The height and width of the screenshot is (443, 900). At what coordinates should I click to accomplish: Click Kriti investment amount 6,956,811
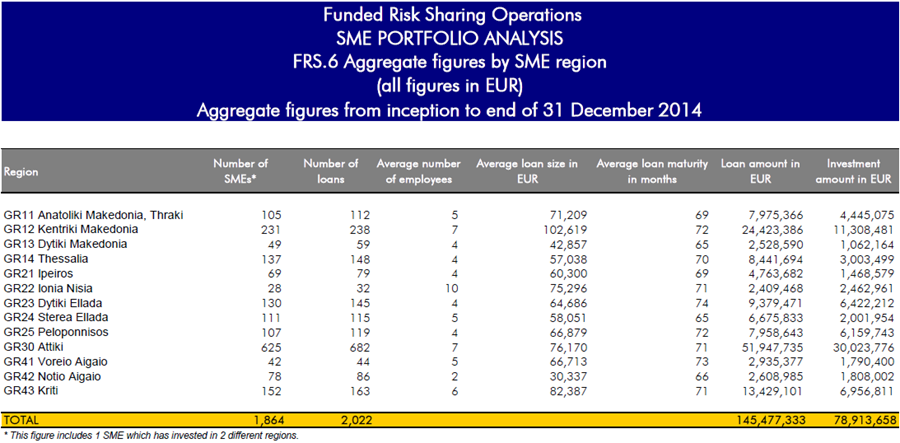tap(868, 391)
